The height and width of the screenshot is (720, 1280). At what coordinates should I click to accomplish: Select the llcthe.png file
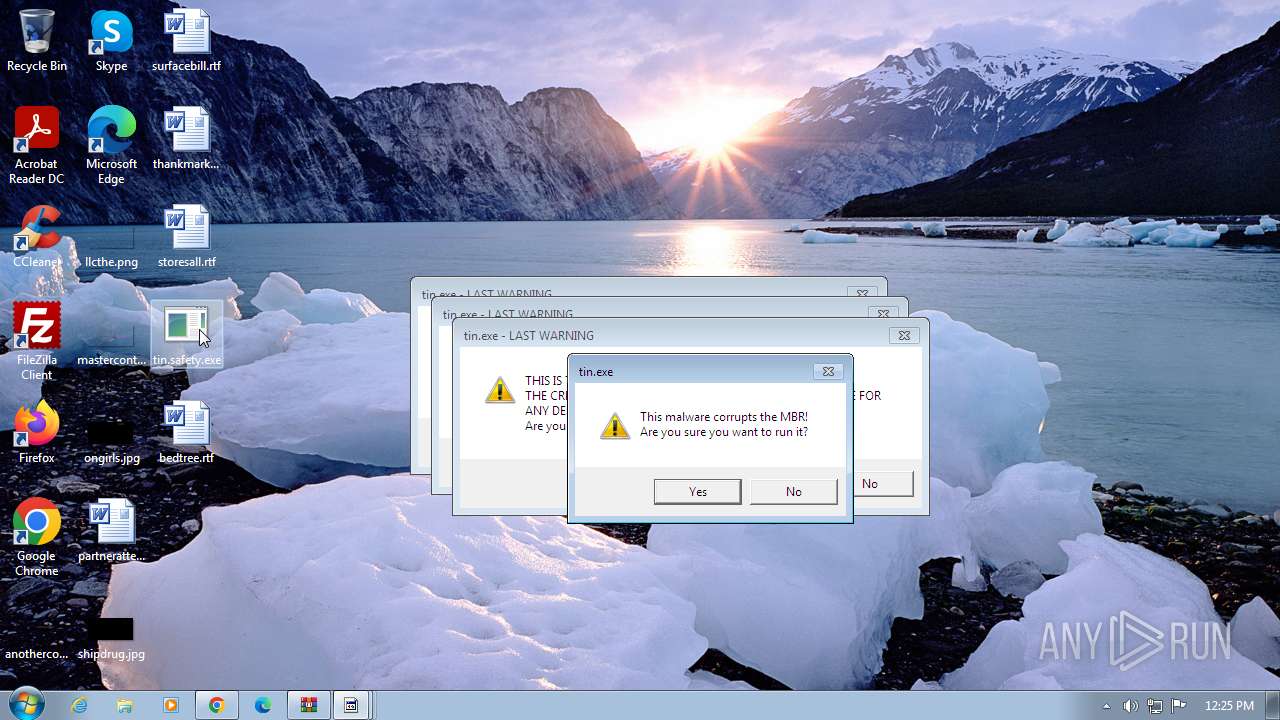click(x=111, y=246)
